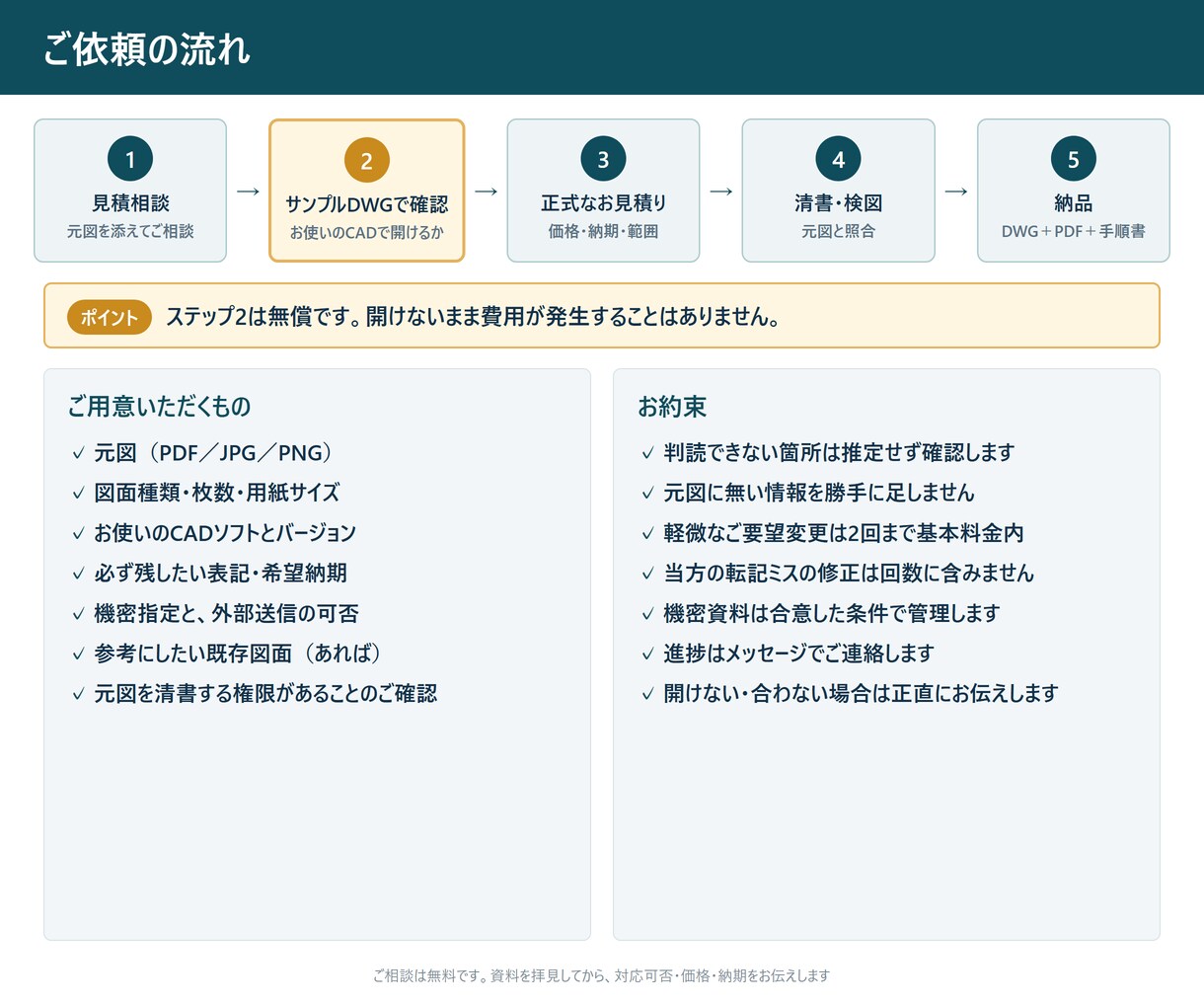The height and width of the screenshot is (1003, 1204).
Task: Click checkmark beside 開けない・合わない場合
Action: click(x=647, y=694)
